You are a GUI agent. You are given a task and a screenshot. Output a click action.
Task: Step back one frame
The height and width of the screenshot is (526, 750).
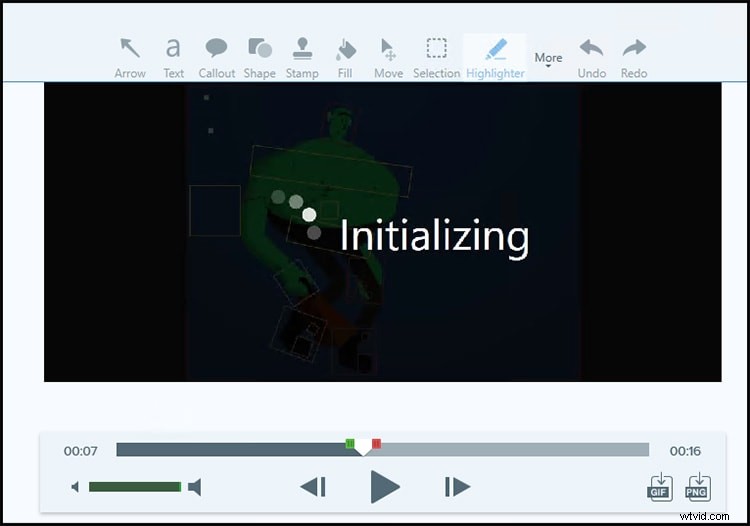pyautogui.click(x=313, y=487)
